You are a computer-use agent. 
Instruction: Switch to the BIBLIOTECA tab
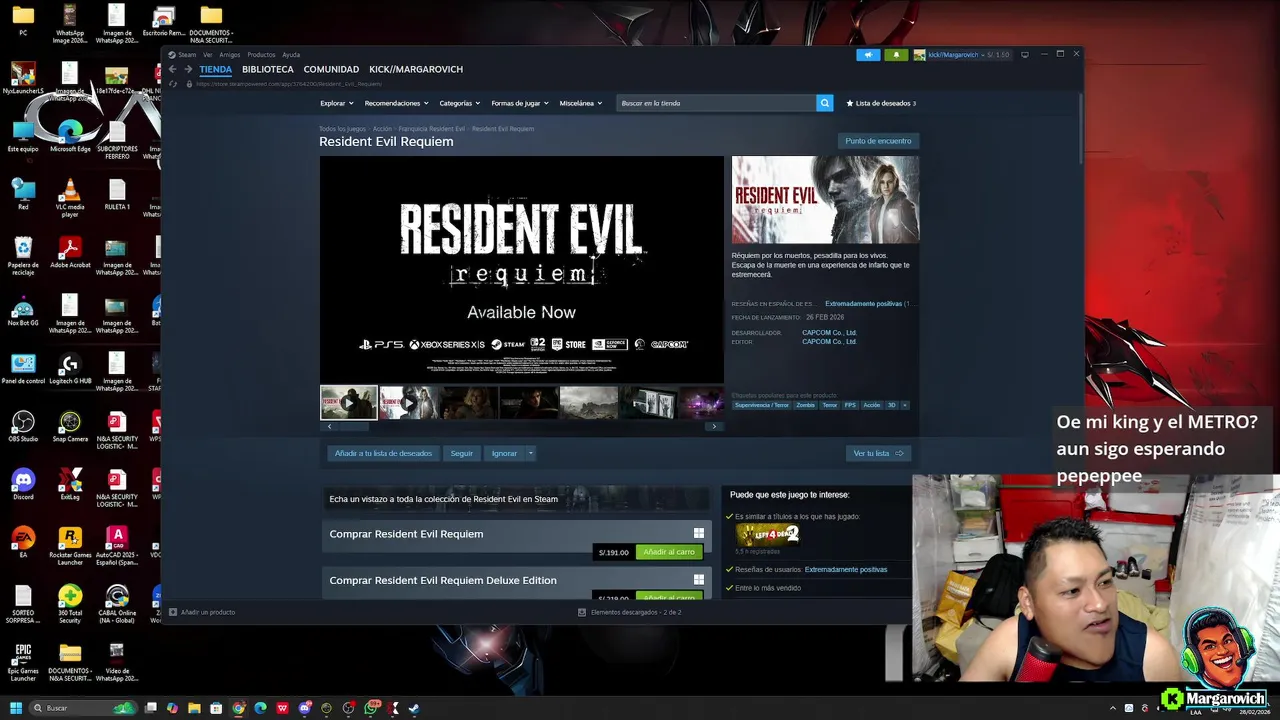click(x=267, y=69)
